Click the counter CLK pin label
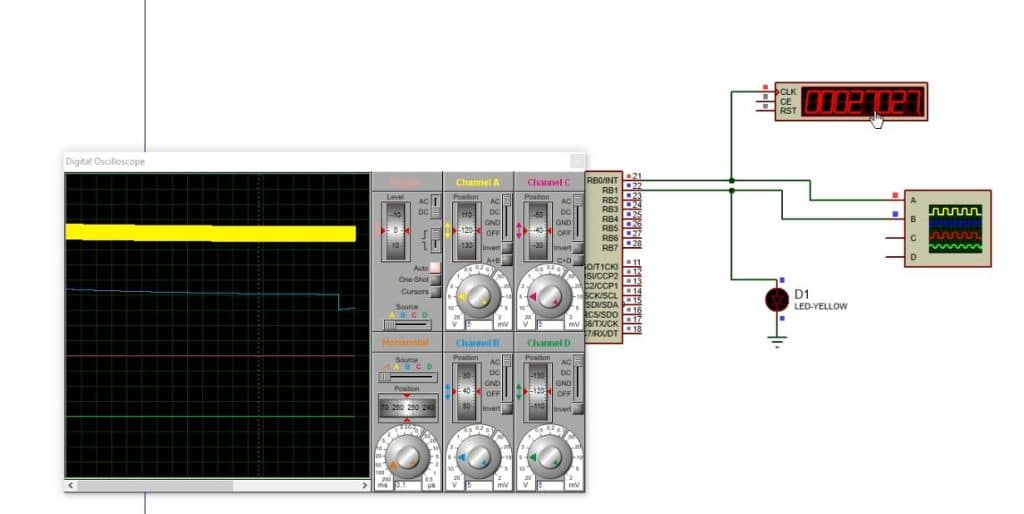Image resolution: width=1024 pixels, height=514 pixels. [788, 92]
